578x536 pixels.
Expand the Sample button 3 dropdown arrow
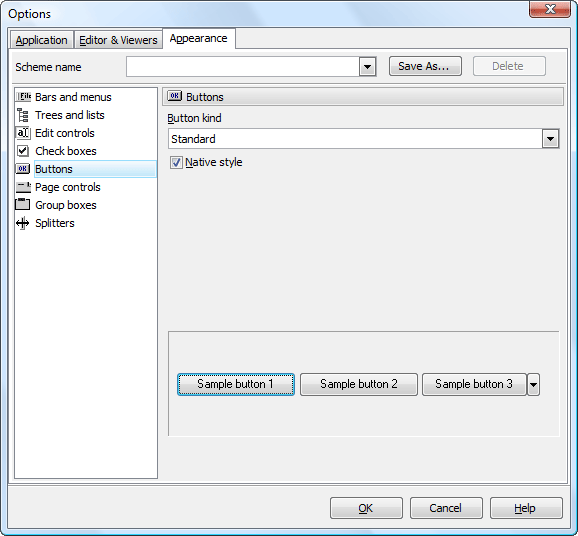coord(533,384)
